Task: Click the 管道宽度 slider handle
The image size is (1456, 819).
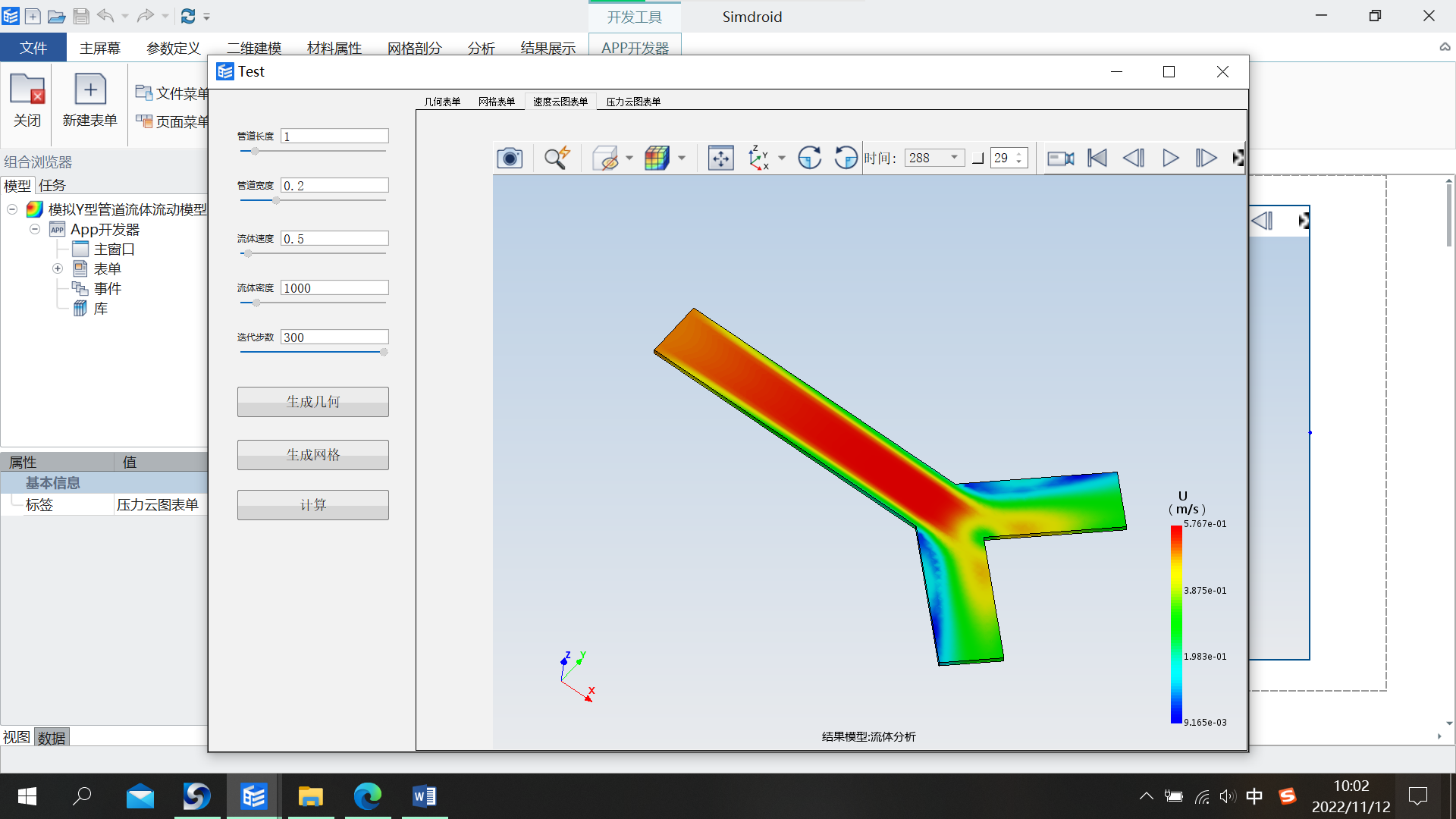Action: coord(276,200)
